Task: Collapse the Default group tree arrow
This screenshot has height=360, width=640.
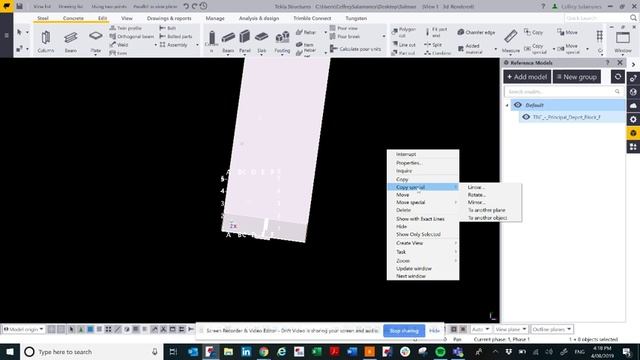Action: [507, 105]
